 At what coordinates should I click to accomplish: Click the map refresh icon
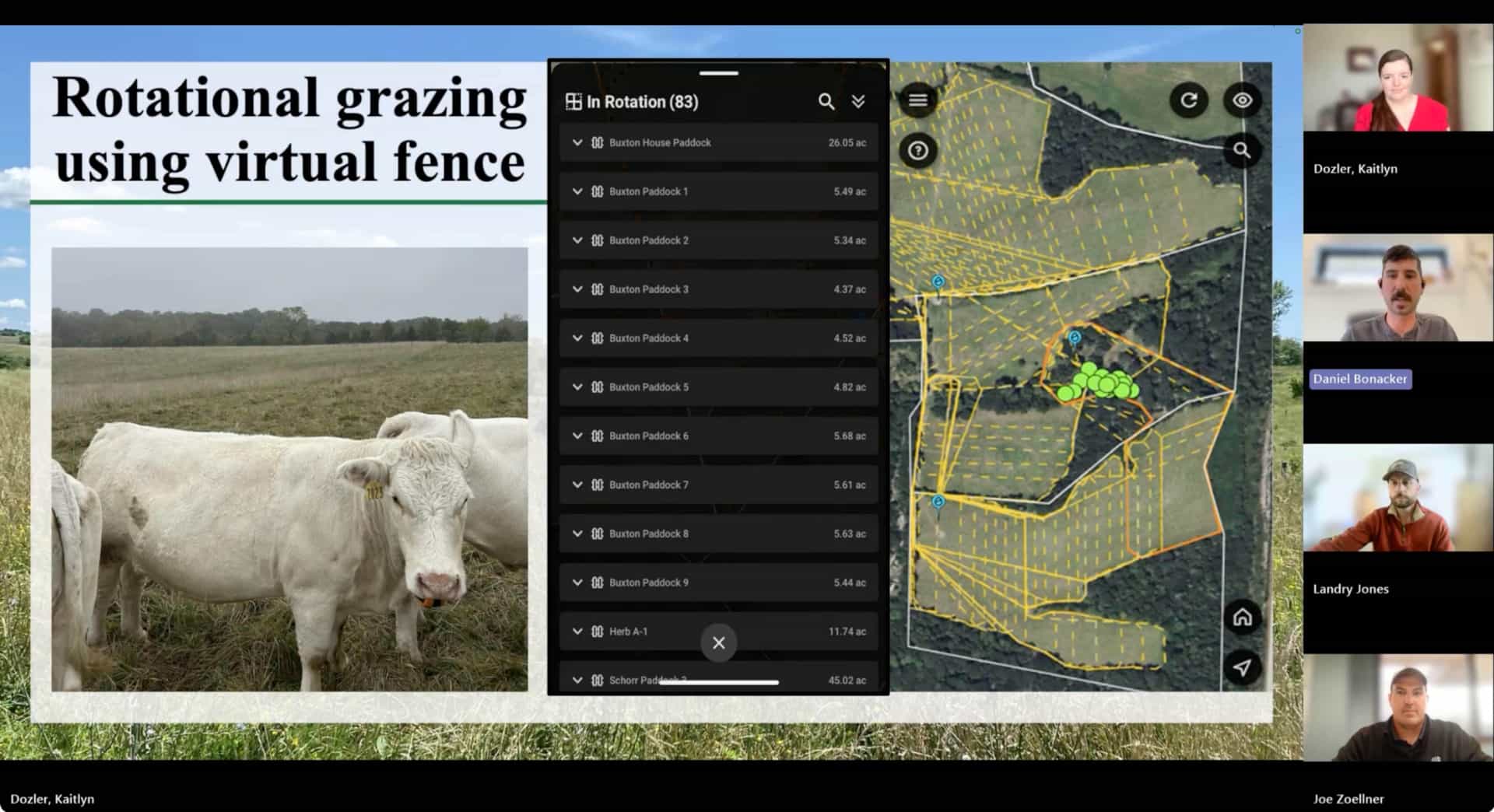pos(1188,100)
